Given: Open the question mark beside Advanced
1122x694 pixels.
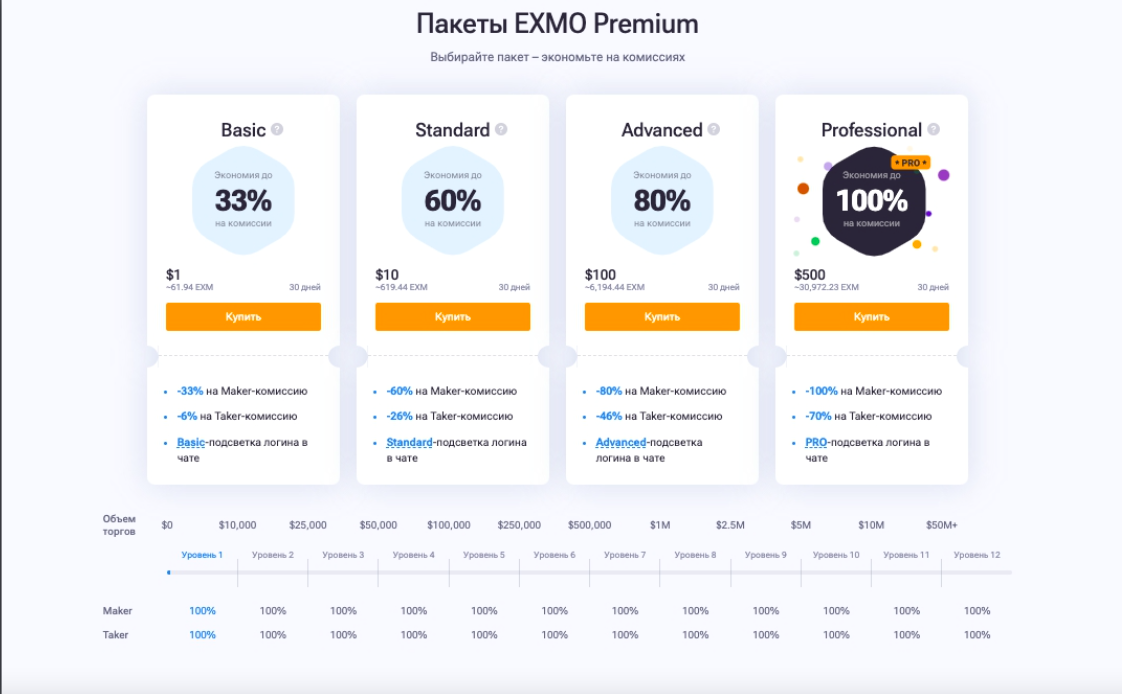Looking at the screenshot, I should click(713, 129).
